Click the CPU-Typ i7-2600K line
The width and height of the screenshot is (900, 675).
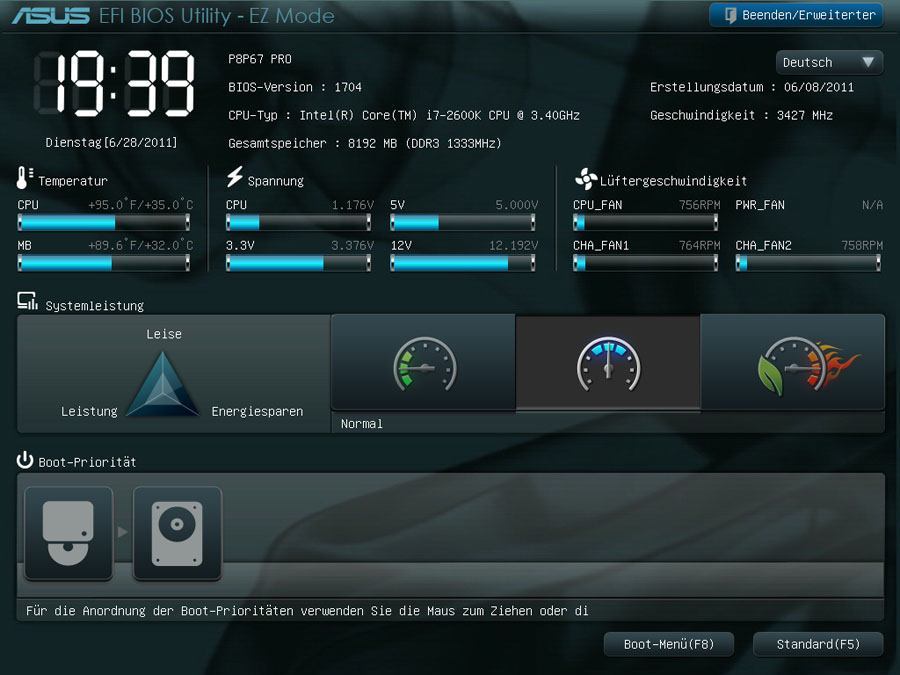pos(404,115)
